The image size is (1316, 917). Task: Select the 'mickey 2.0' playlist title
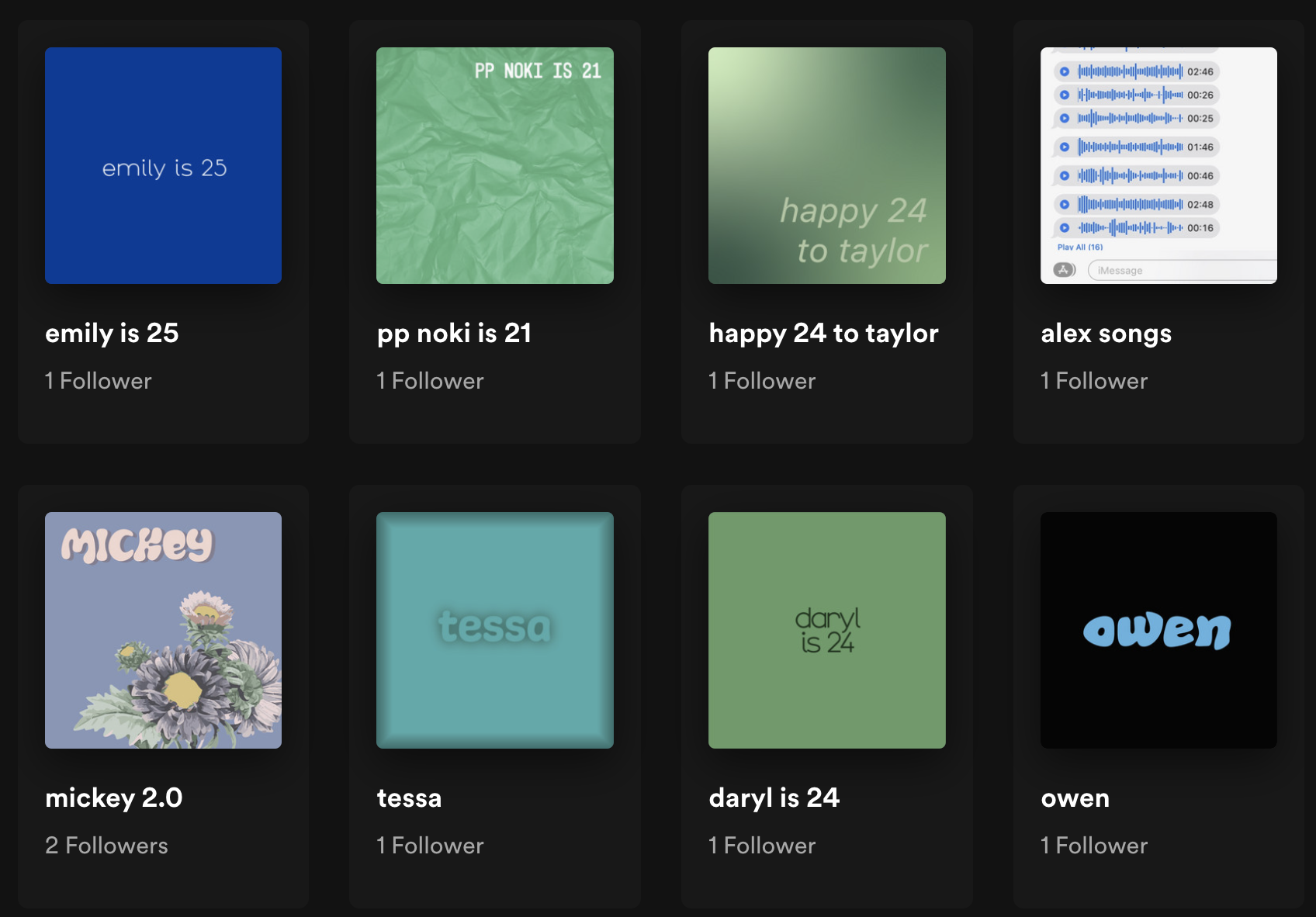[114, 798]
